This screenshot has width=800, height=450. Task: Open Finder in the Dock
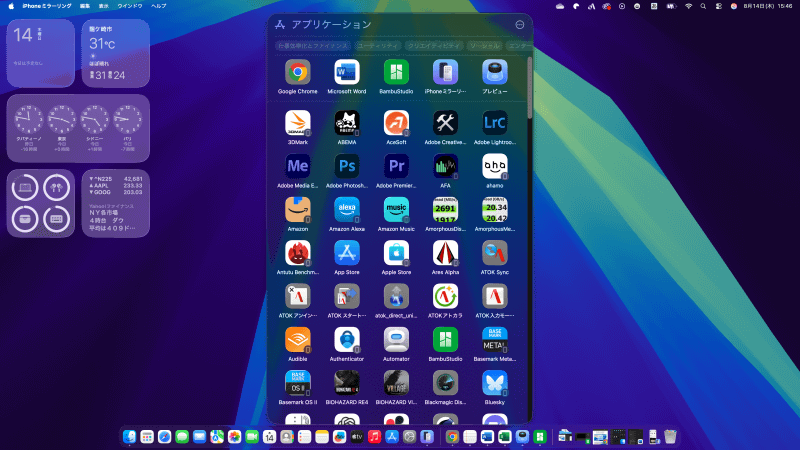(x=130, y=437)
